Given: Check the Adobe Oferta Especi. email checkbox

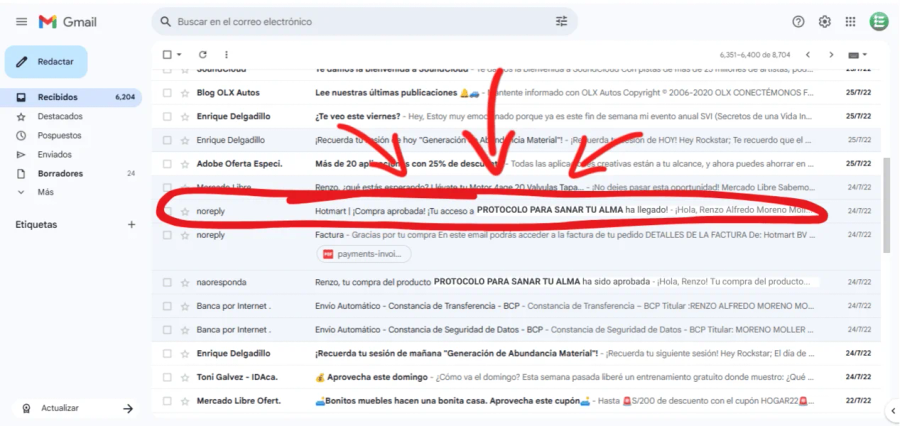Looking at the screenshot, I should 168,163.
